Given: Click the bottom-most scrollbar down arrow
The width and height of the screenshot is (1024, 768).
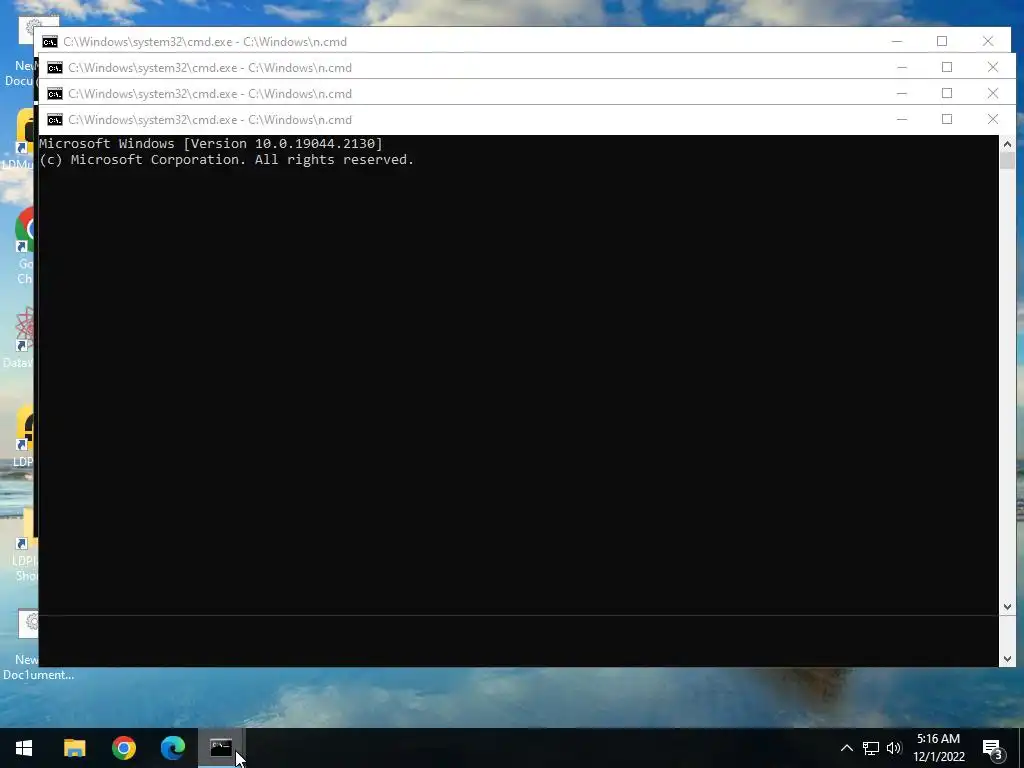Looking at the screenshot, I should pyautogui.click(x=1007, y=659).
